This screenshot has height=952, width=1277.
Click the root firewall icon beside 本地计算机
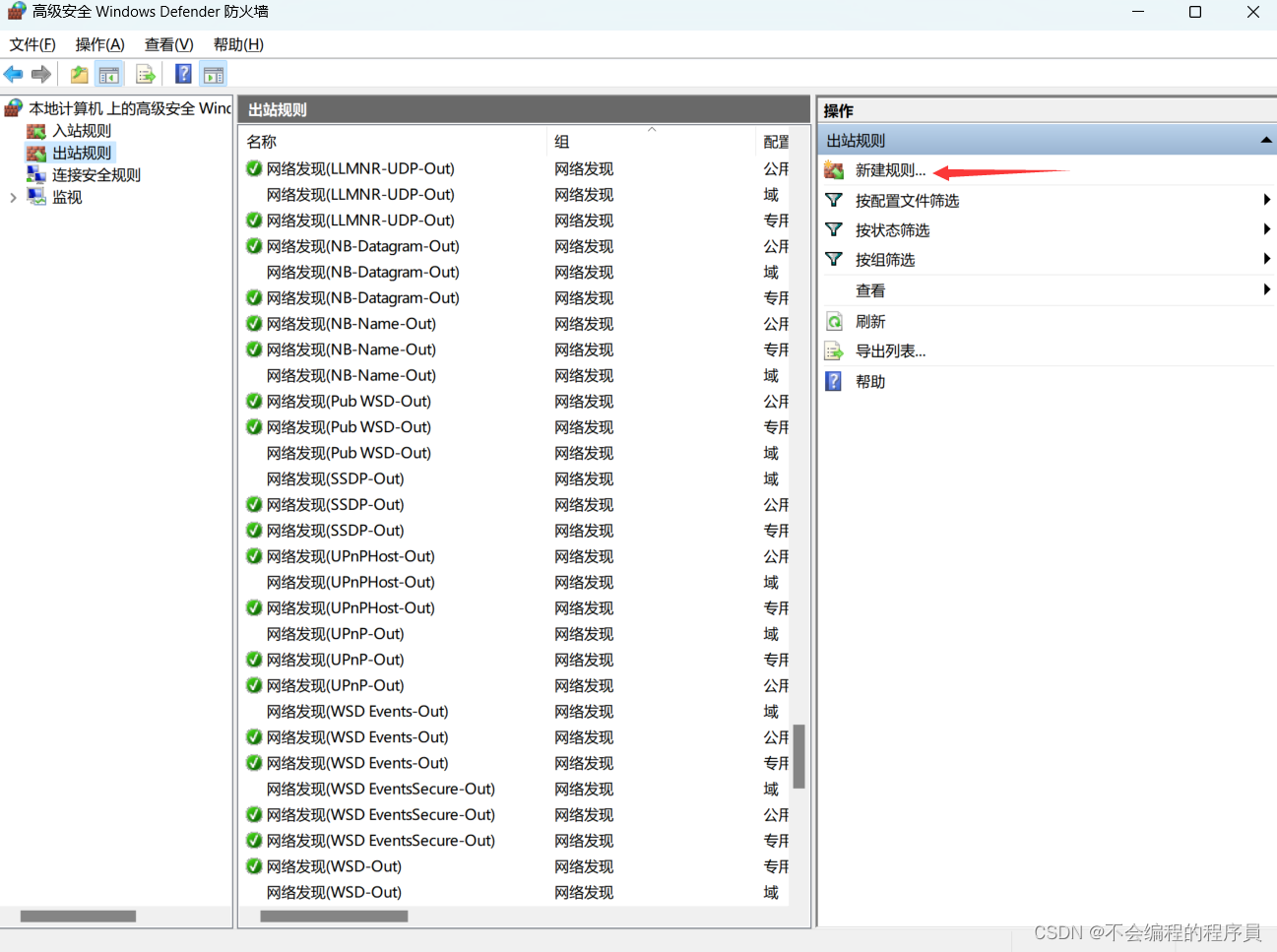[x=14, y=108]
